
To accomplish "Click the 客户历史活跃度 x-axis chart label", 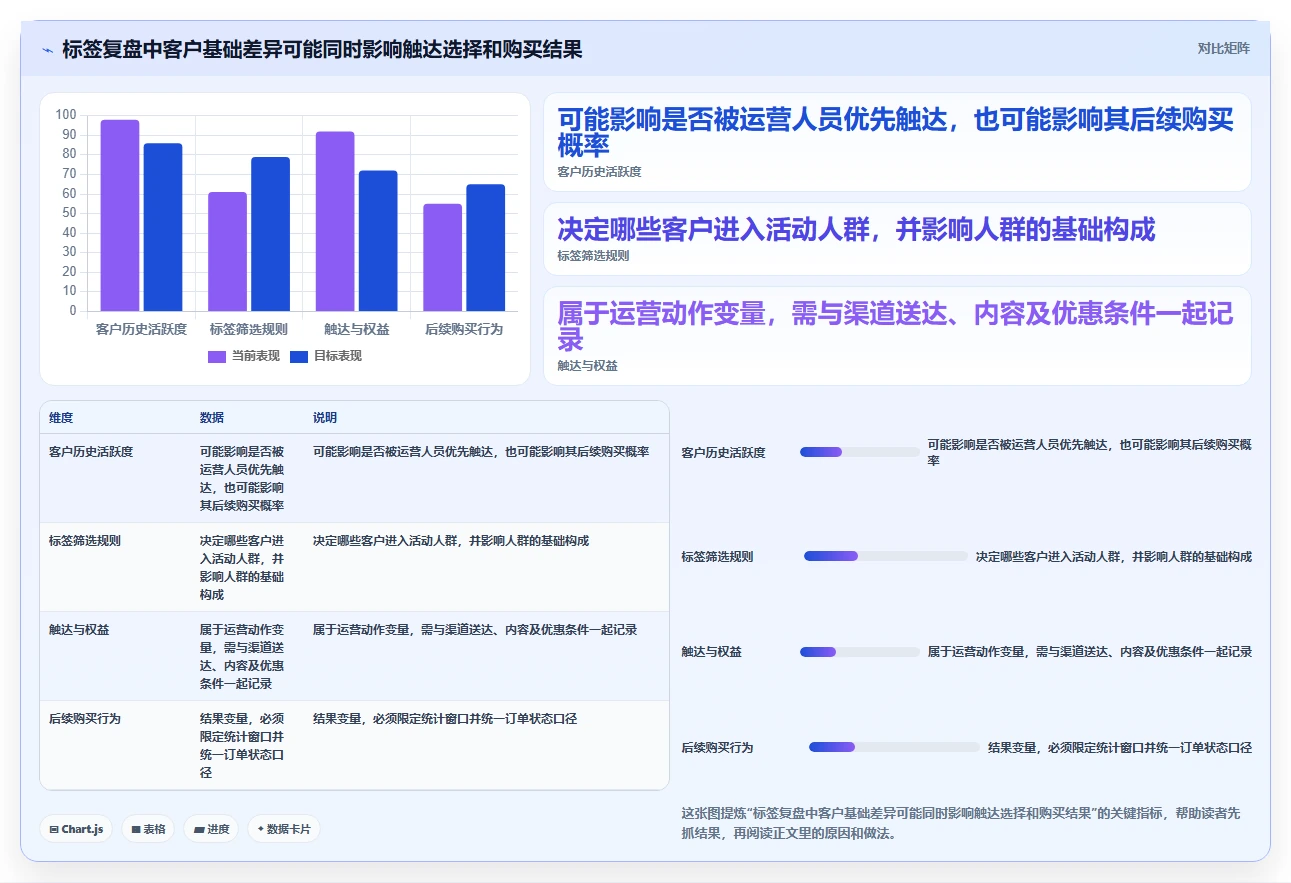I will tap(141, 329).
